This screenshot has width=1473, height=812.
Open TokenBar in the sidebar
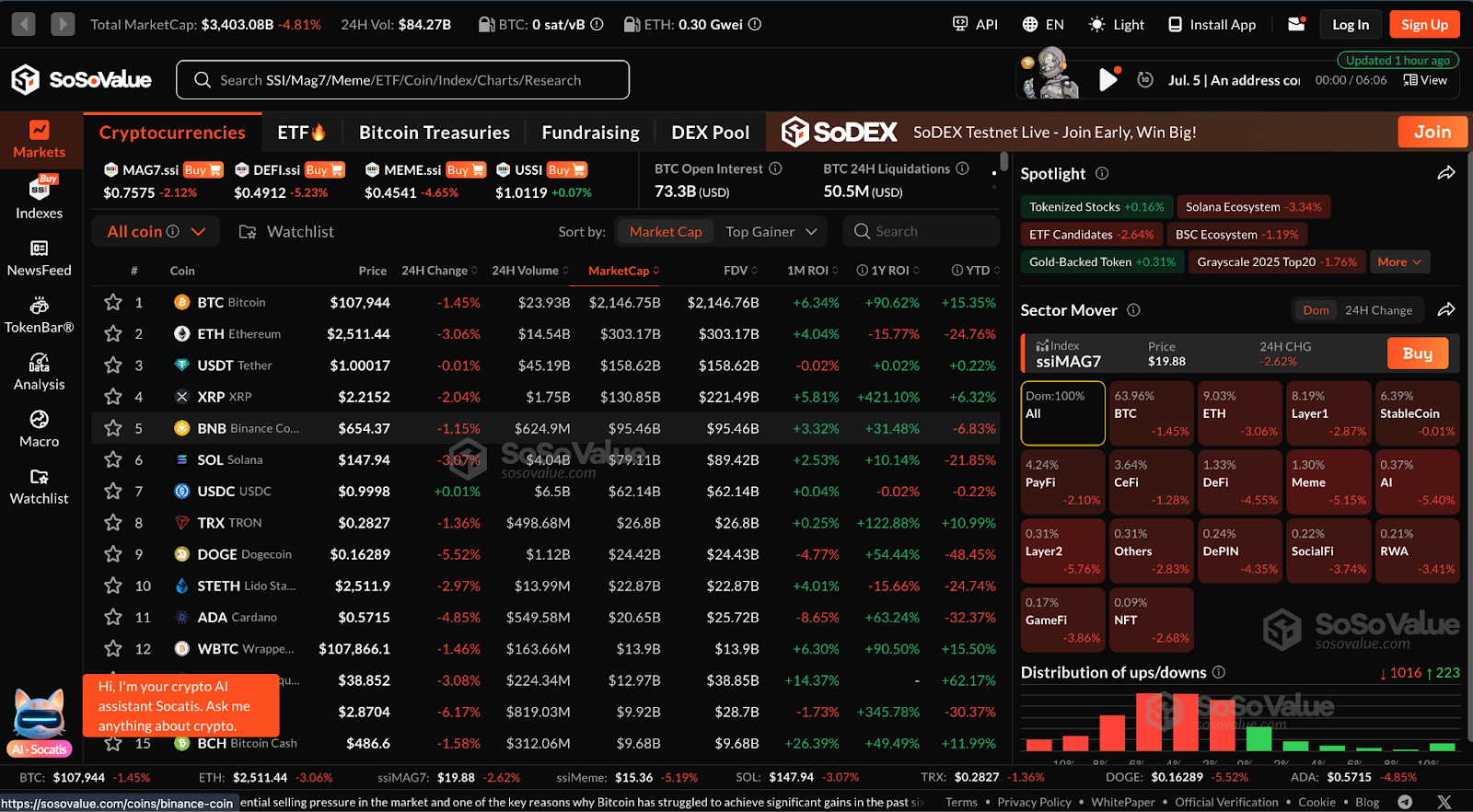[39, 315]
